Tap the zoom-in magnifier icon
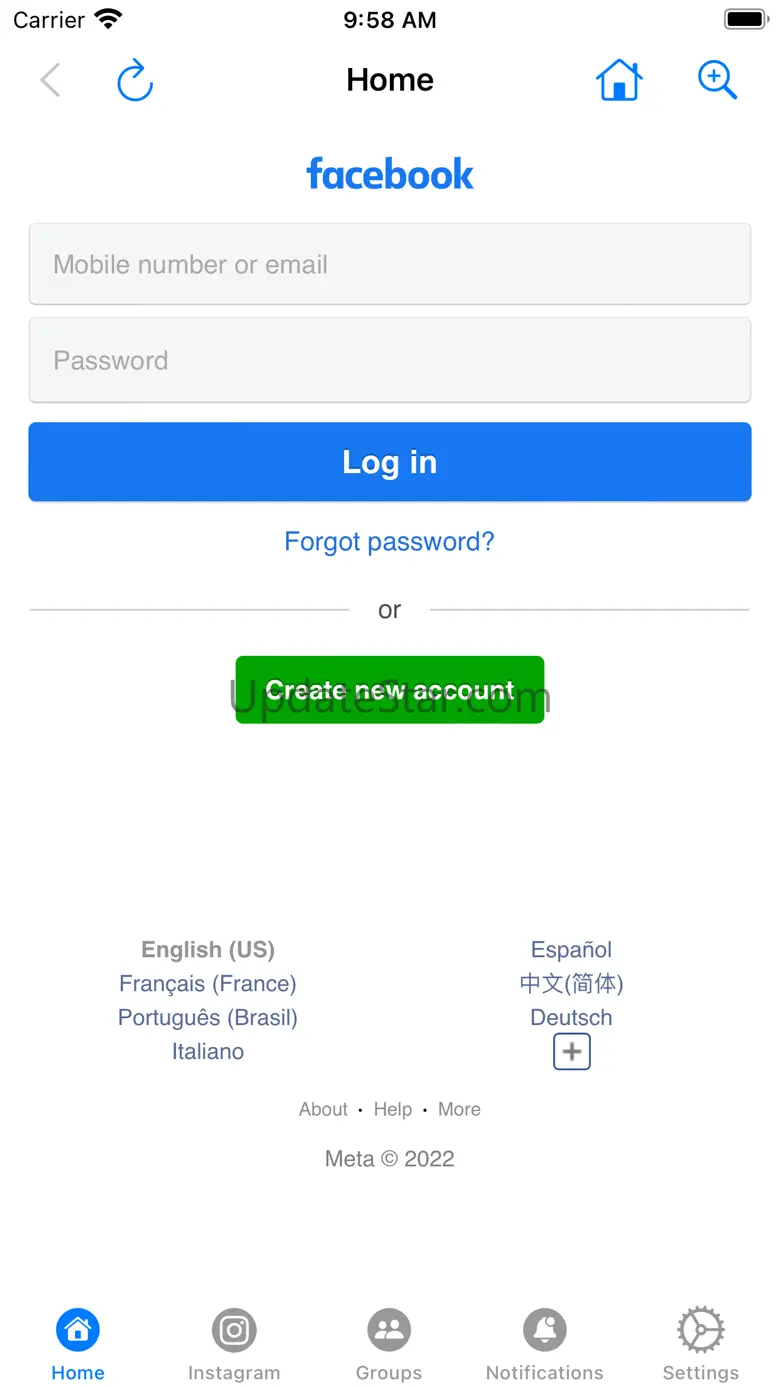This screenshot has width=780, height=1387. click(x=717, y=80)
